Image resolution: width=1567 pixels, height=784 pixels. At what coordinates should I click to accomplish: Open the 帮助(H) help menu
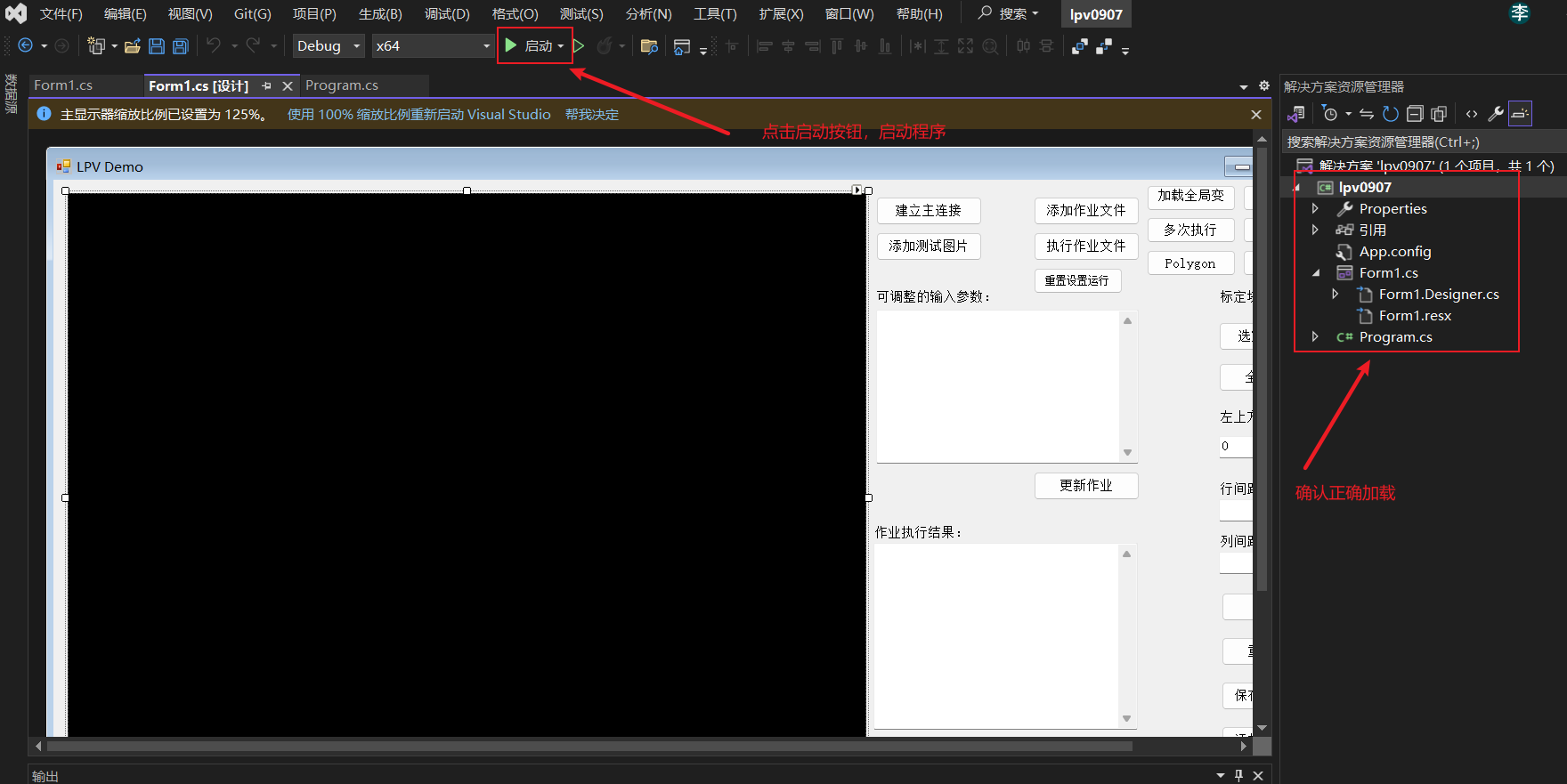pos(920,14)
